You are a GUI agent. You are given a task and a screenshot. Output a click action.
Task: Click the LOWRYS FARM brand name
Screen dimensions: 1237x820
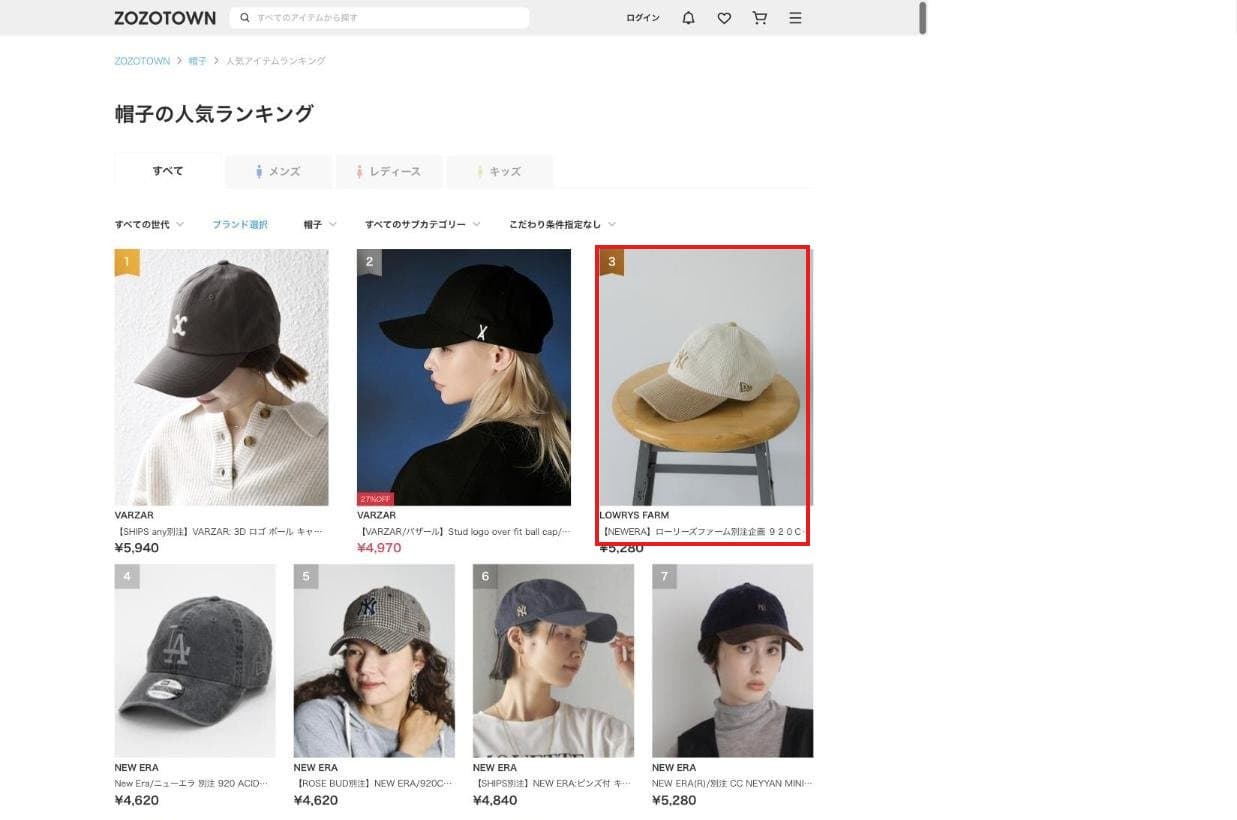coord(634,516)
